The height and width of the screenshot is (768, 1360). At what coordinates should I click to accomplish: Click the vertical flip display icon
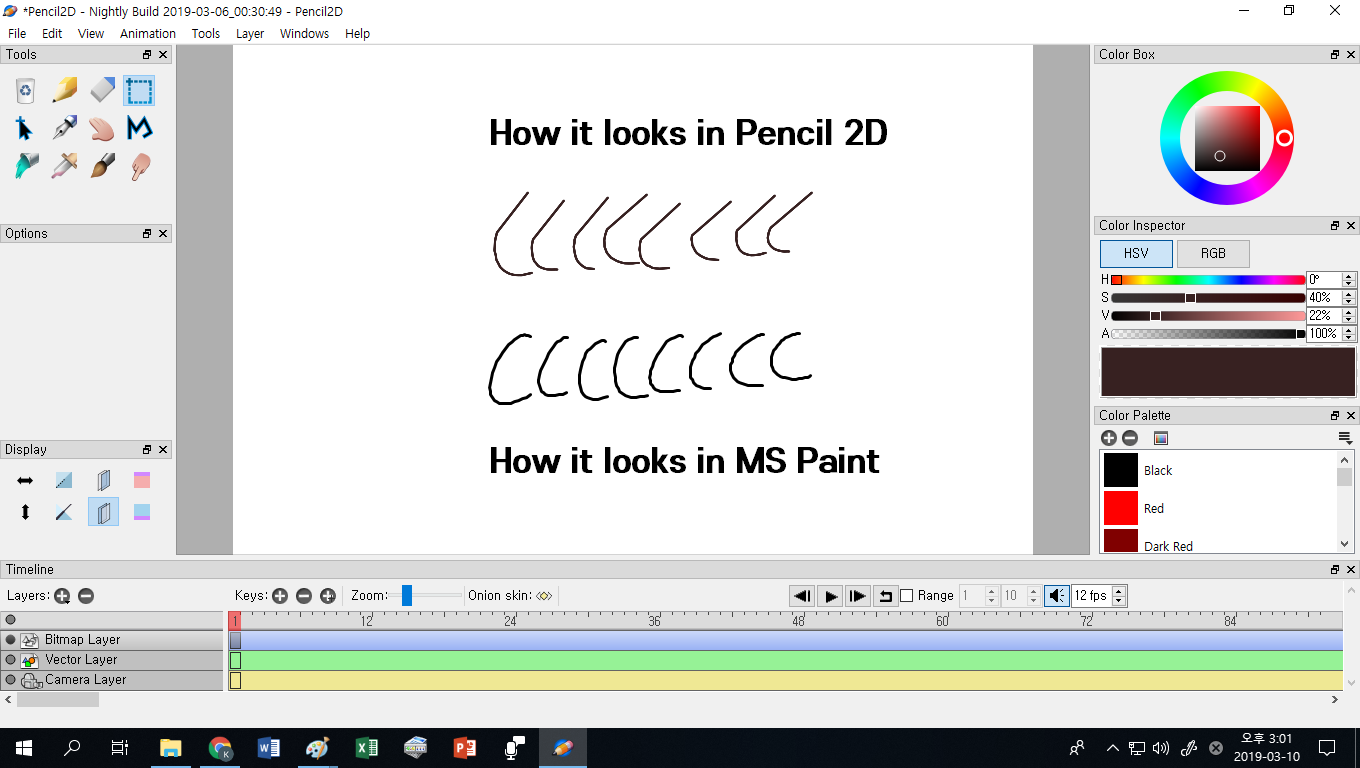click(26, 512)
